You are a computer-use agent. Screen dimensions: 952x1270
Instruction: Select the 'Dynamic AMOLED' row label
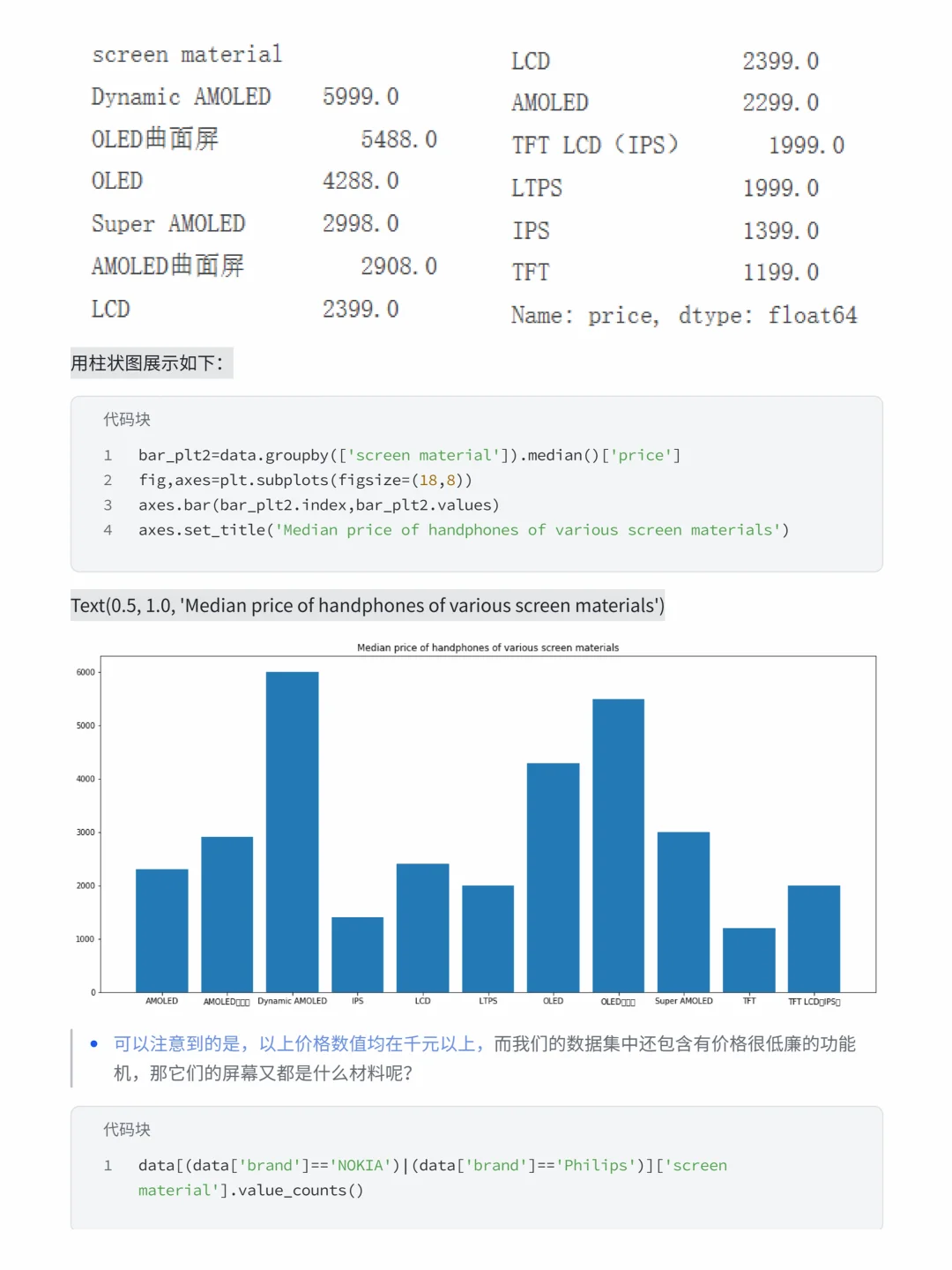(x=181, y=97)
